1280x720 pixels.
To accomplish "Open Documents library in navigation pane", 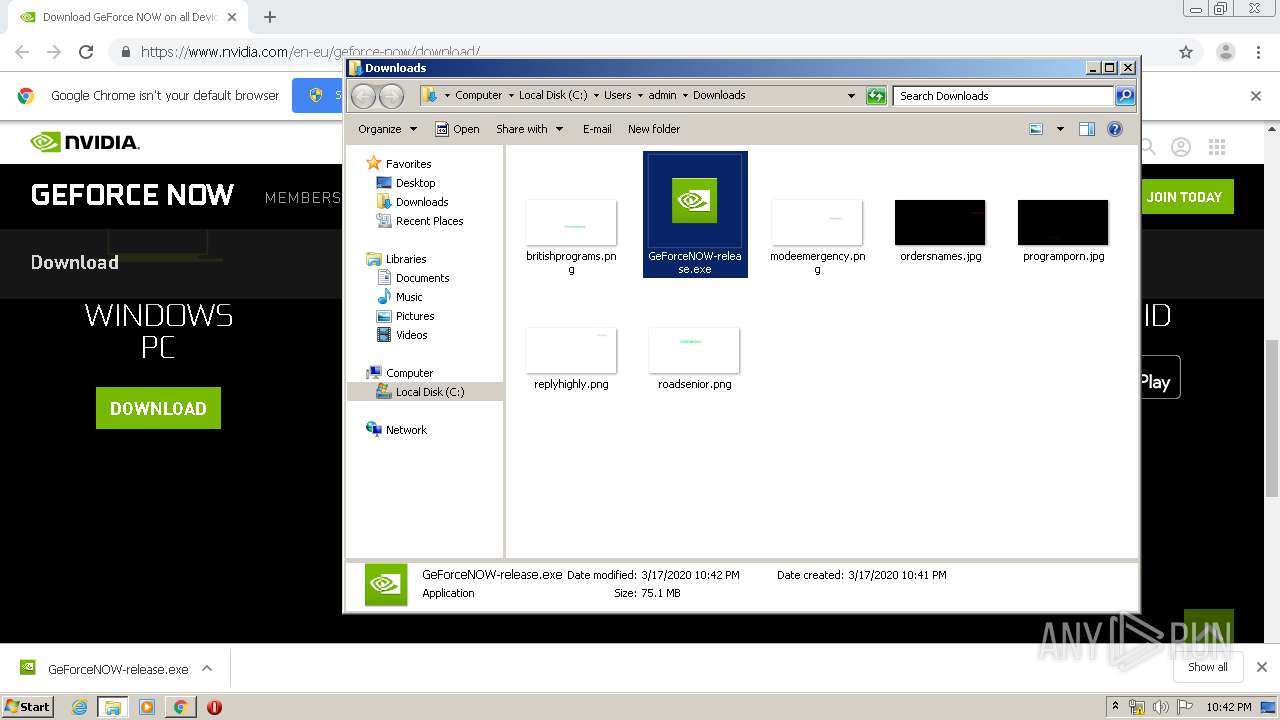I will coord(422,278).
